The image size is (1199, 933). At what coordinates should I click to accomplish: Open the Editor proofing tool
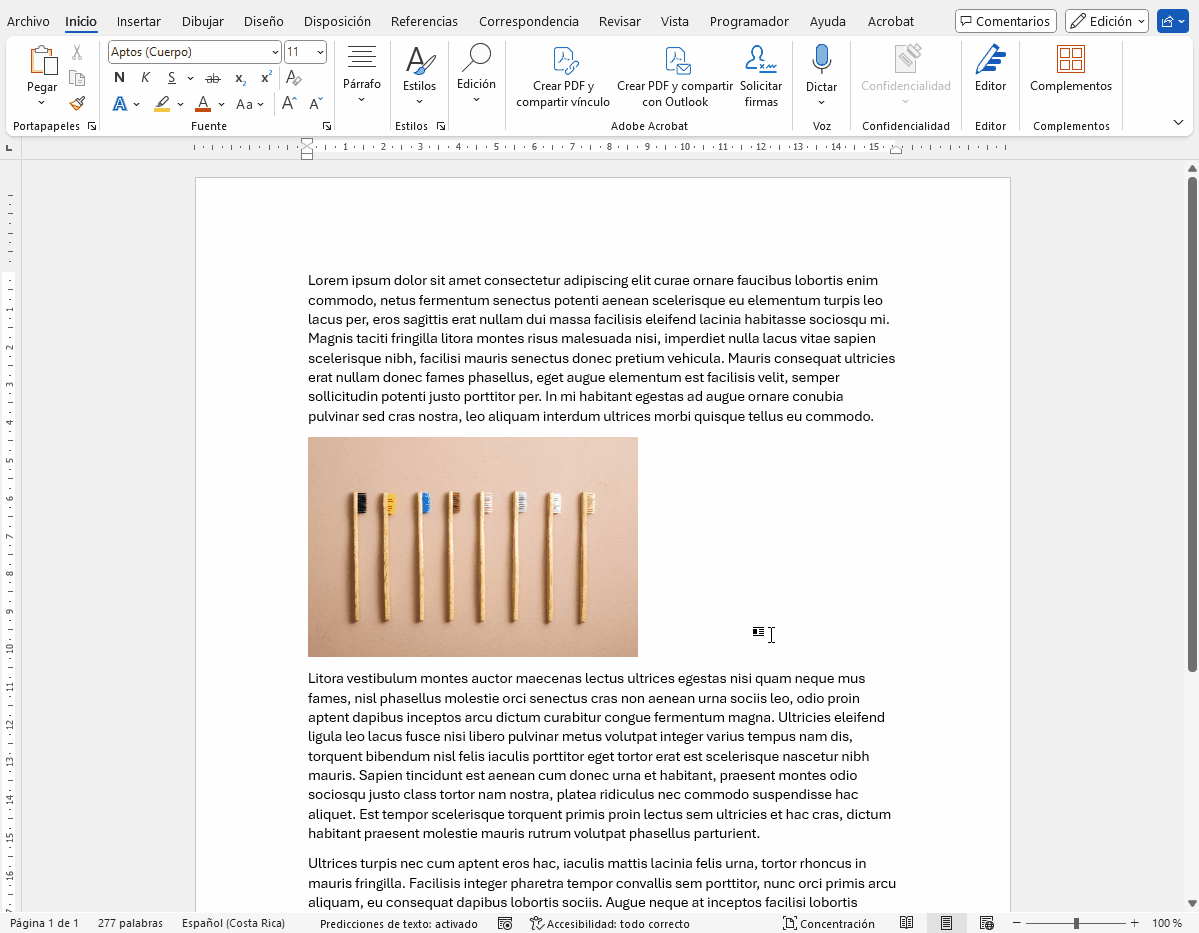990,70
